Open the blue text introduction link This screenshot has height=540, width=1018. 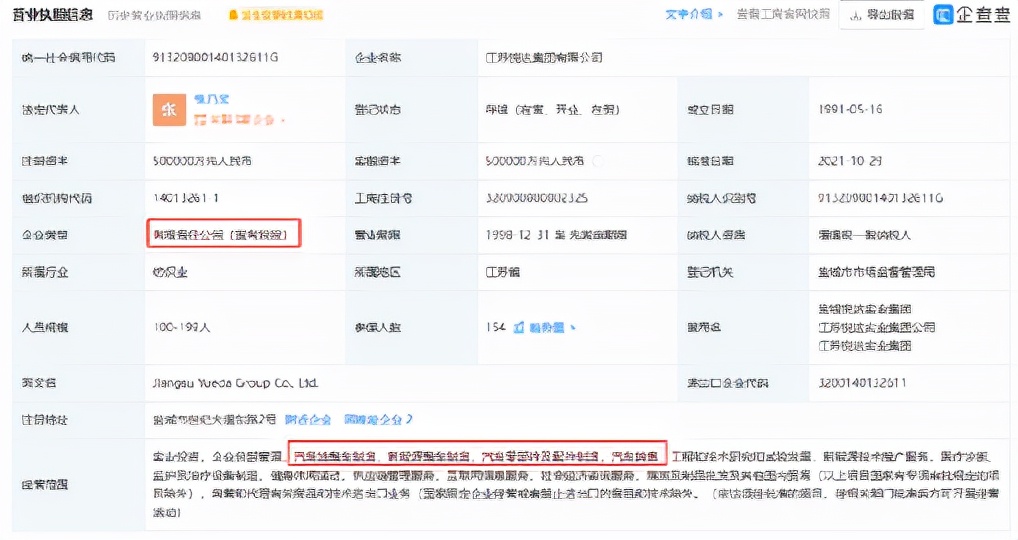pos(693,14)
